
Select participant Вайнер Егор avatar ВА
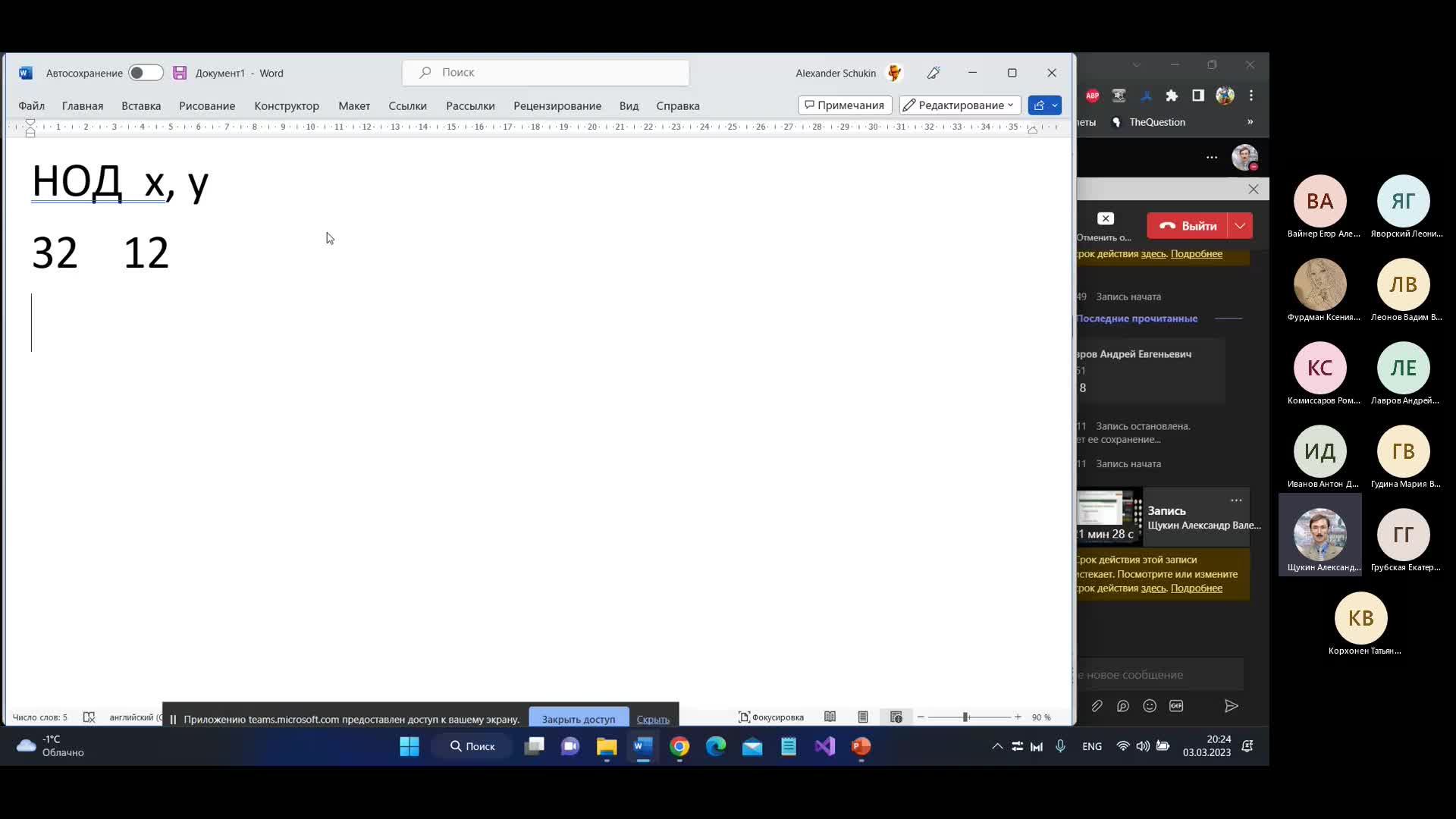(x=1319, y=201)
